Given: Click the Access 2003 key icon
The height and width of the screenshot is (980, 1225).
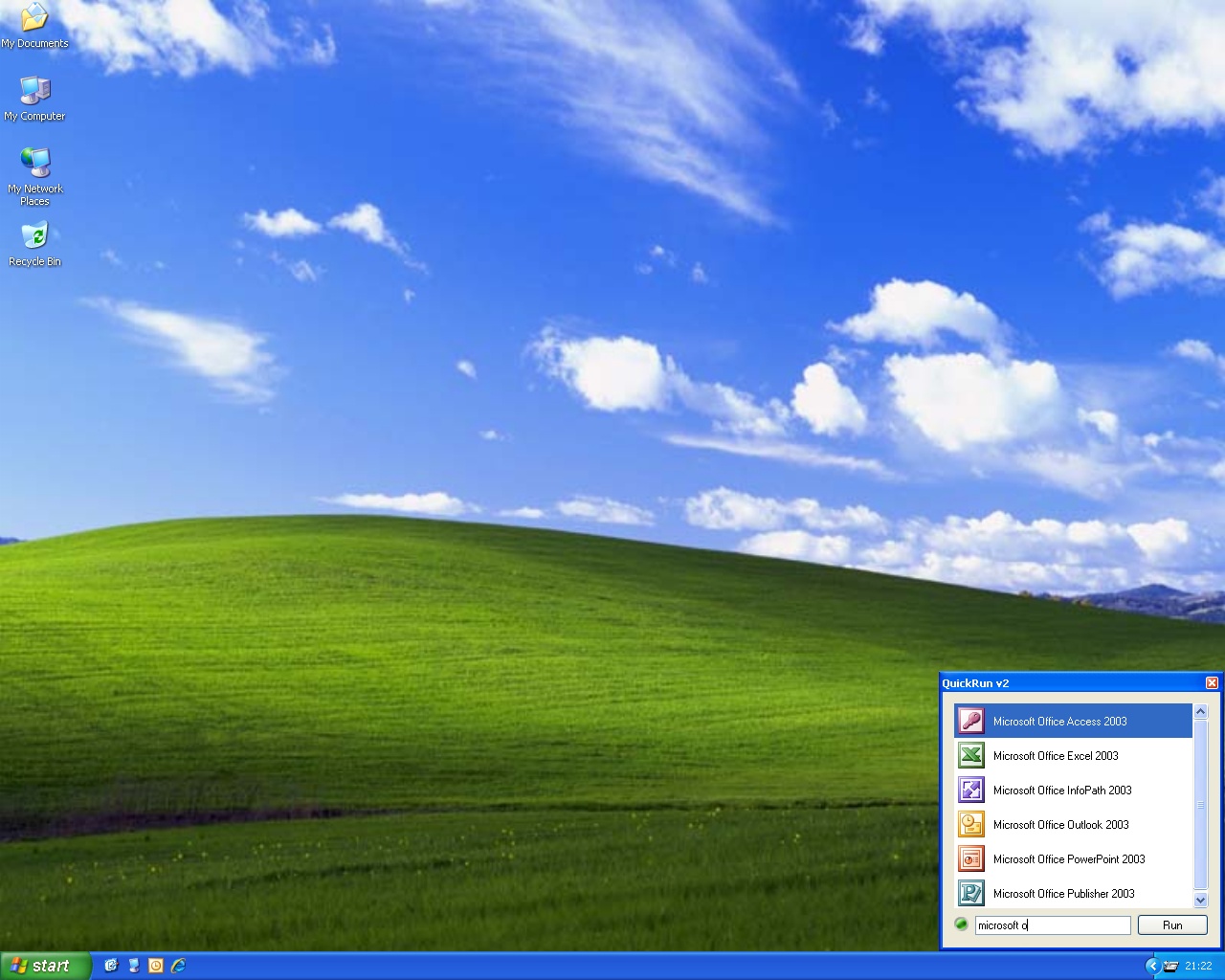Looking at the screenshot, I should click(970, 721).
